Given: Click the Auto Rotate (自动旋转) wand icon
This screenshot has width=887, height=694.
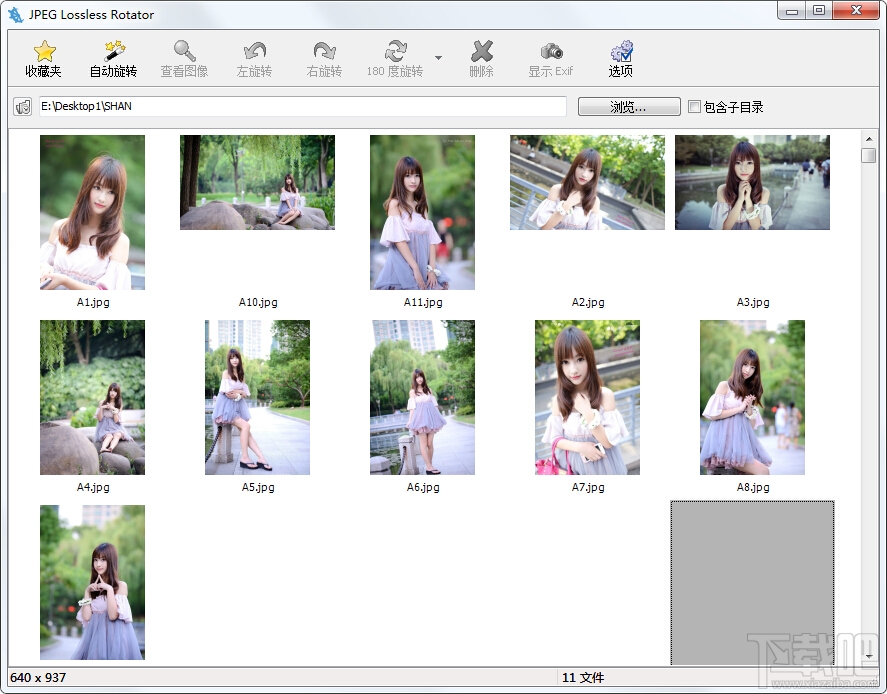Looking at the screenshot, I should [x=114, y=51].
